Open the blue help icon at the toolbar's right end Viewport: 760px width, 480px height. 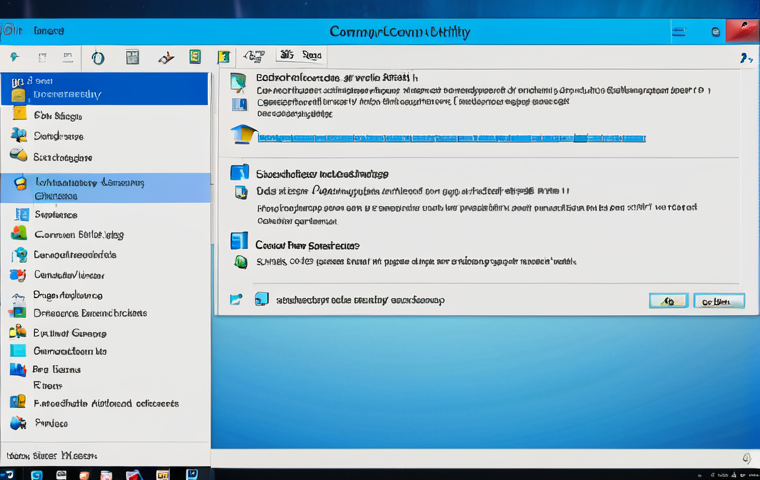746,58
